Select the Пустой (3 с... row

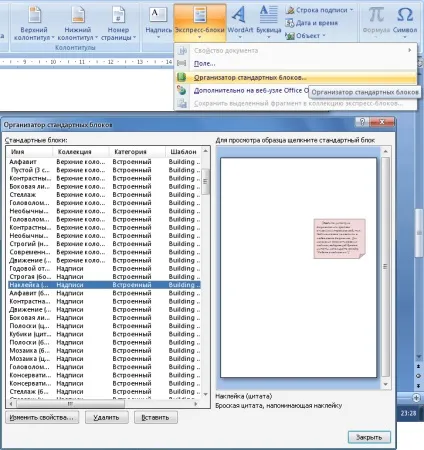click(x=104, y=170)
